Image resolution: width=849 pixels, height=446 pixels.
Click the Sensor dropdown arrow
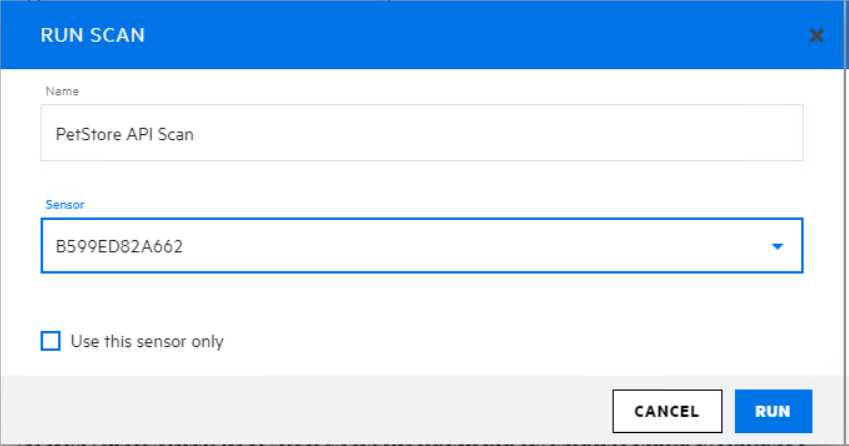pos(778,246)
